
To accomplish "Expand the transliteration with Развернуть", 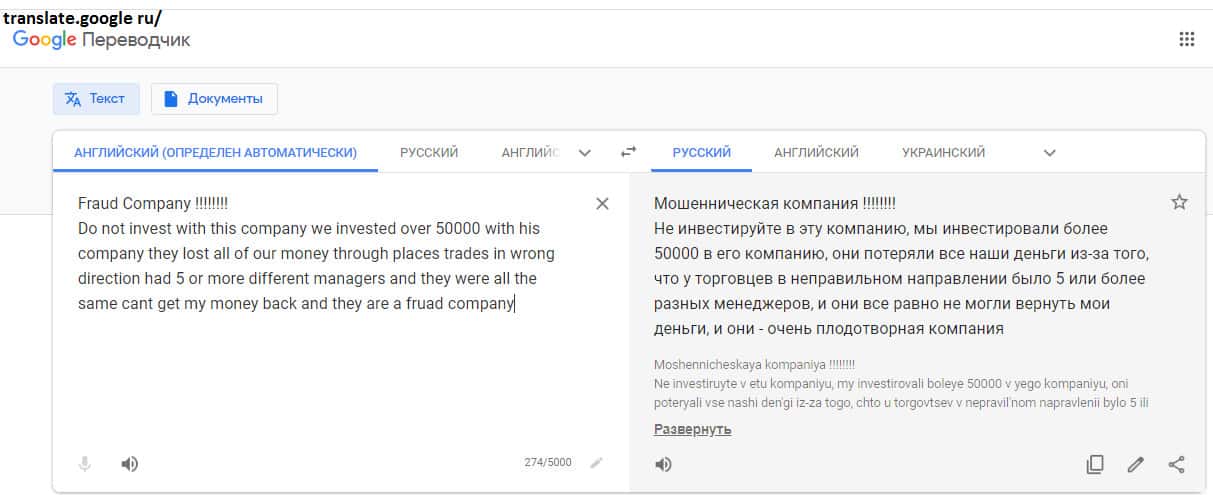I will (x=692, y=429).
